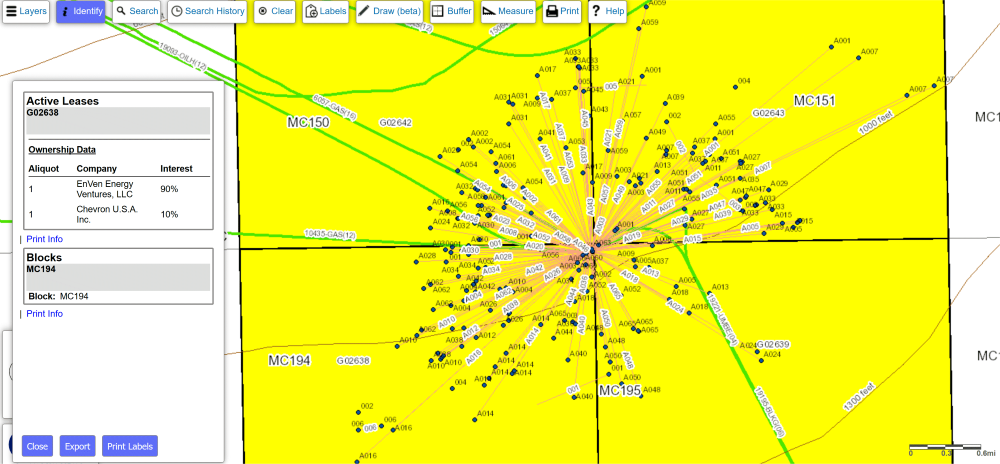Open the Help menu
1000x464 pixels.
click(608, 11)
